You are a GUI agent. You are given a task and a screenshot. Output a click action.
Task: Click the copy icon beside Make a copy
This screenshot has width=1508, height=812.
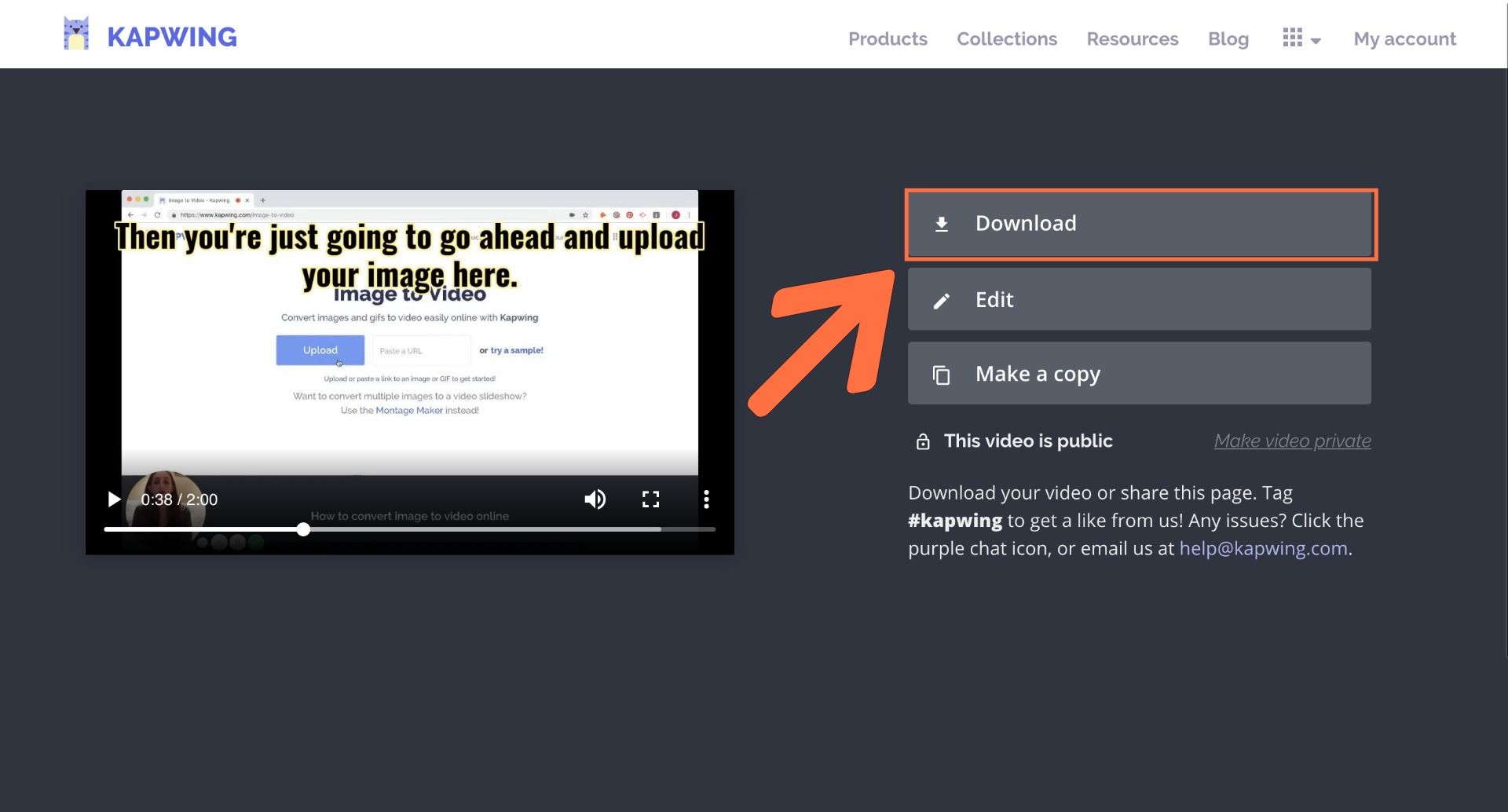tap(941, 375)
